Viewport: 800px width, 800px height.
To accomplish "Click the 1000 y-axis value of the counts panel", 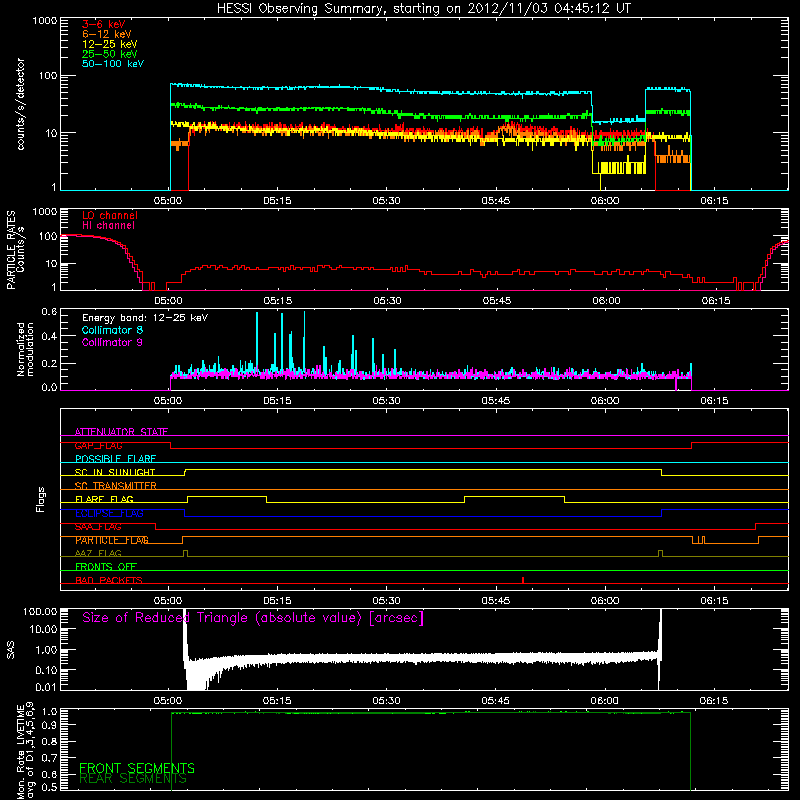I will point(45,21).
